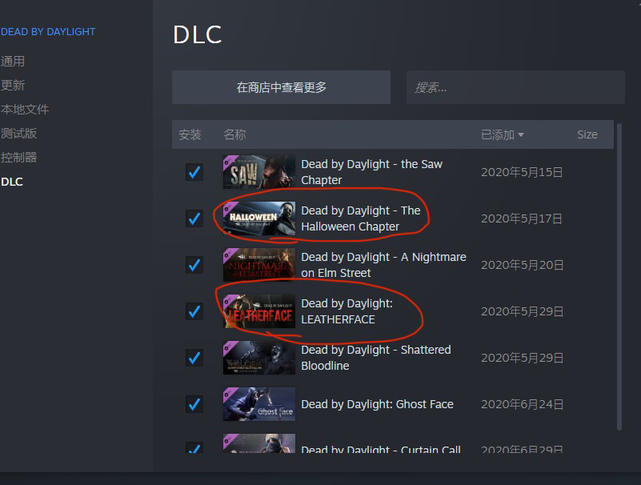Viewport: 641px width, 485px height.
Task: Focus the 搜索 DLC search field
Action: click(515, 87)
